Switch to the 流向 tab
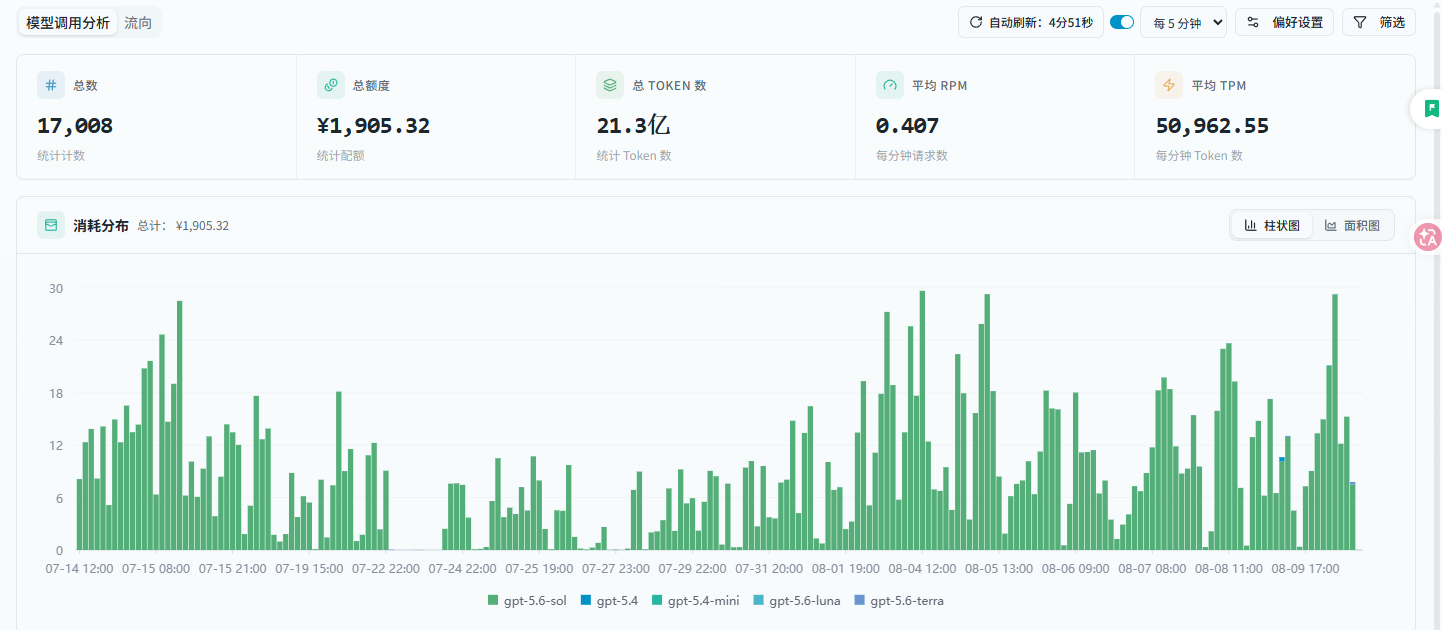The width and height of the screenshot is (1442, 630). 138,22
